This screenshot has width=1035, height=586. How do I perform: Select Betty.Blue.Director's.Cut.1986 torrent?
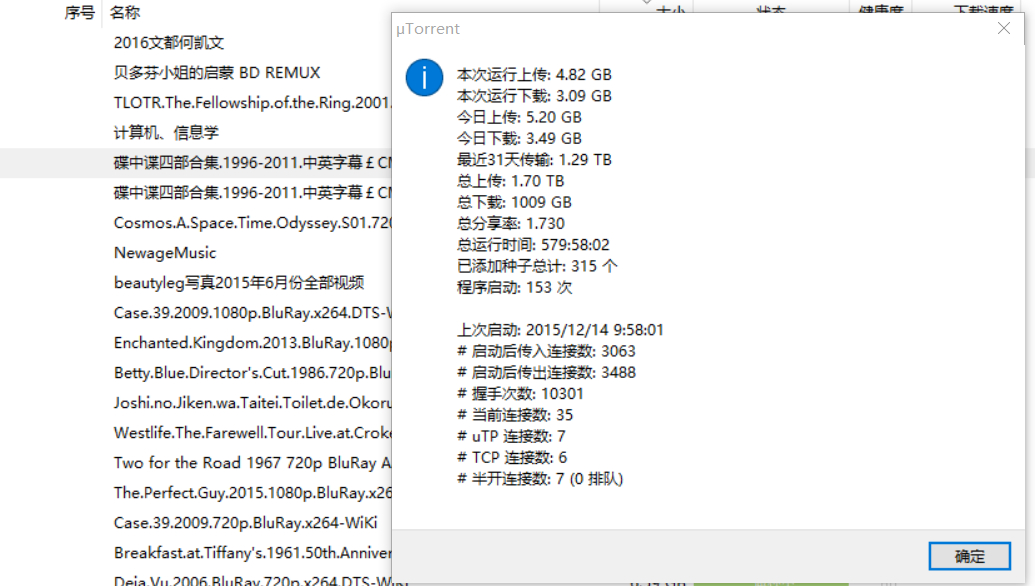pyautogui.click(x=253, y=373)
